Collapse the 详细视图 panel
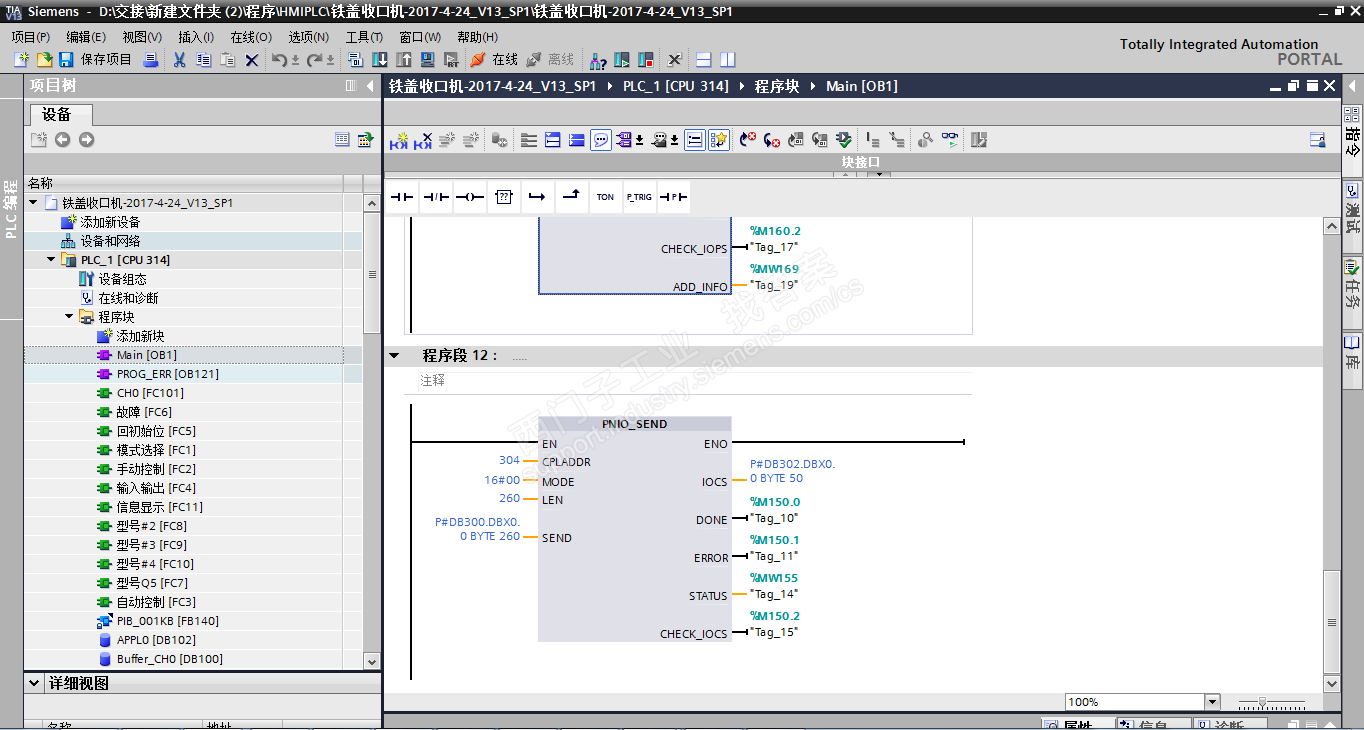 click(33, 684)
